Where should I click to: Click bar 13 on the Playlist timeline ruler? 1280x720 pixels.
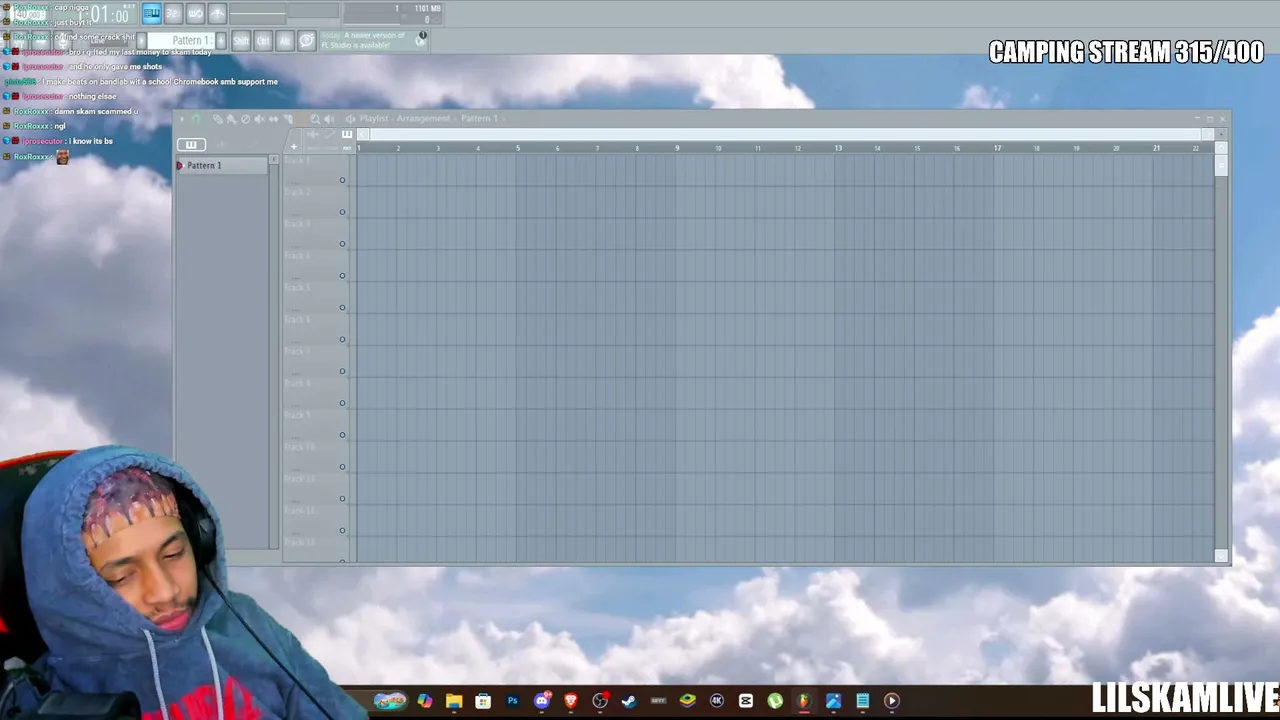pos(838,148)
